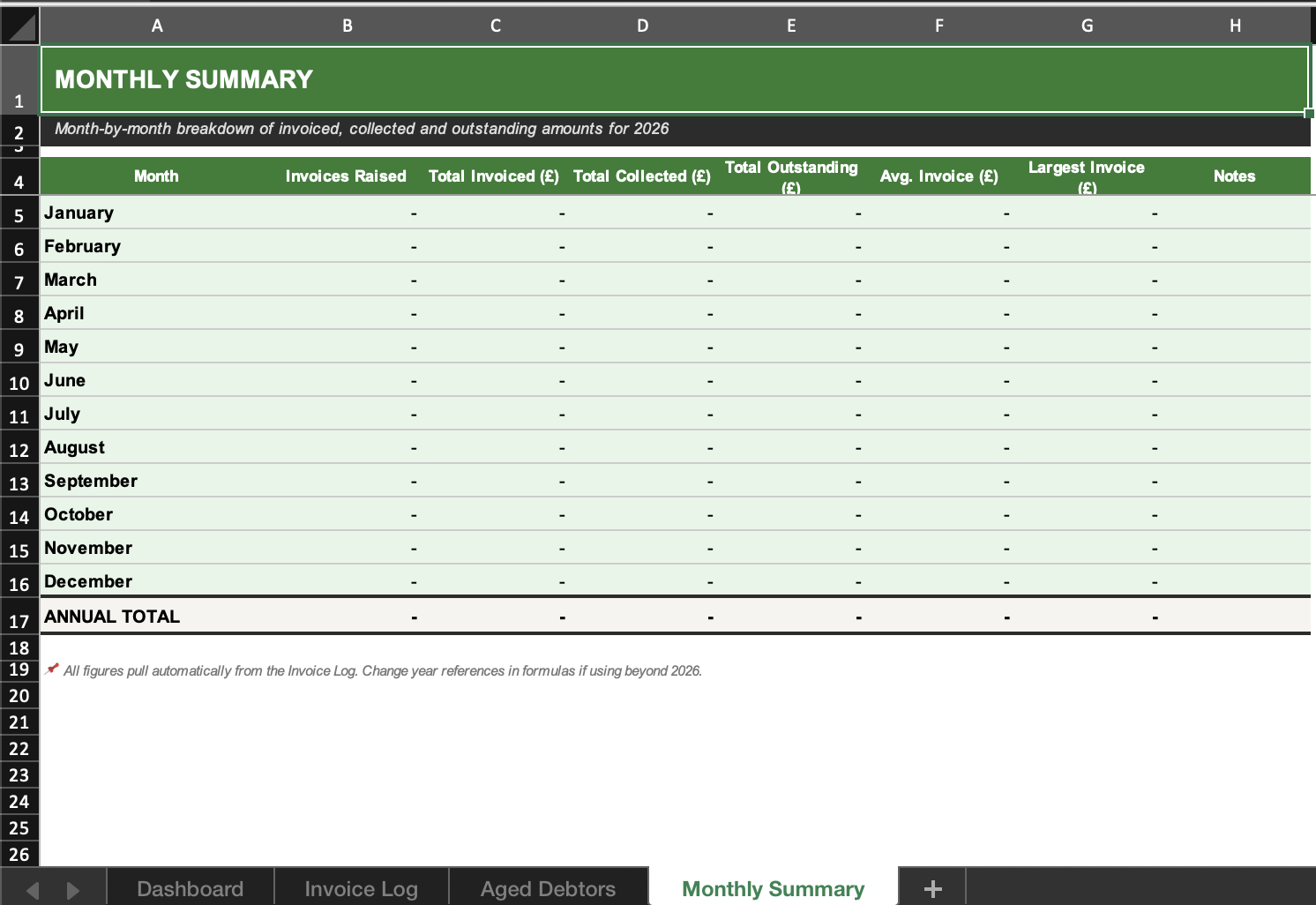Click the Total Invoiced (£) header
The width and height of the screenshot is (1316, 905).
(494, 176)
